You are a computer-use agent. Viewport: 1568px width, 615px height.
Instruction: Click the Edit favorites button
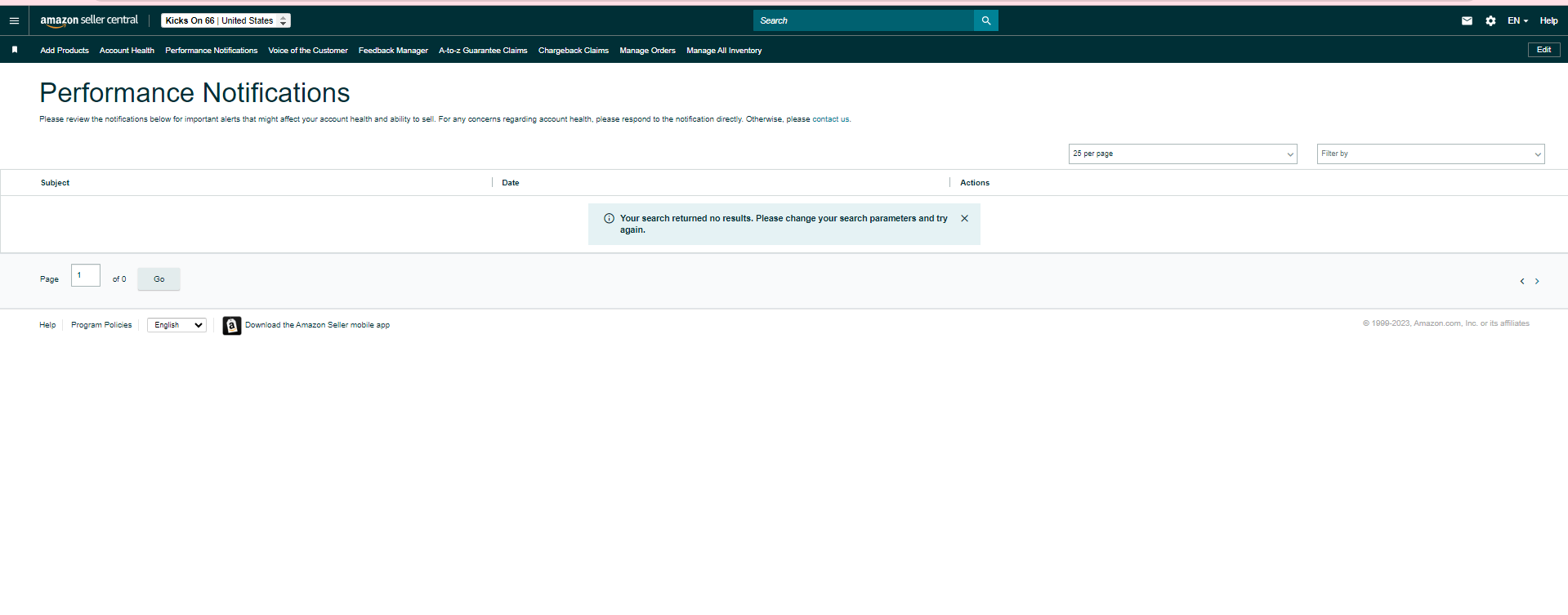1543,50
